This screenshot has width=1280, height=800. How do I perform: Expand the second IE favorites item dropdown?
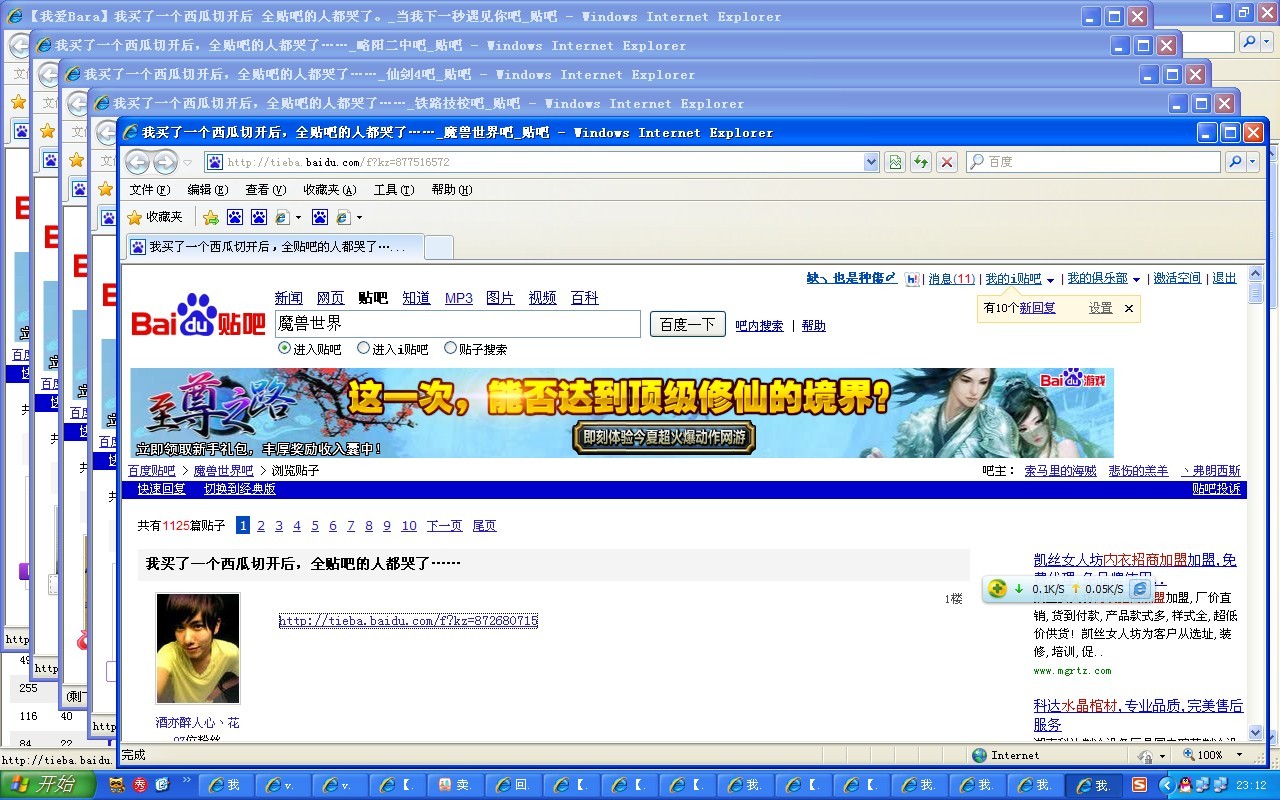click(x=359, y=218)
